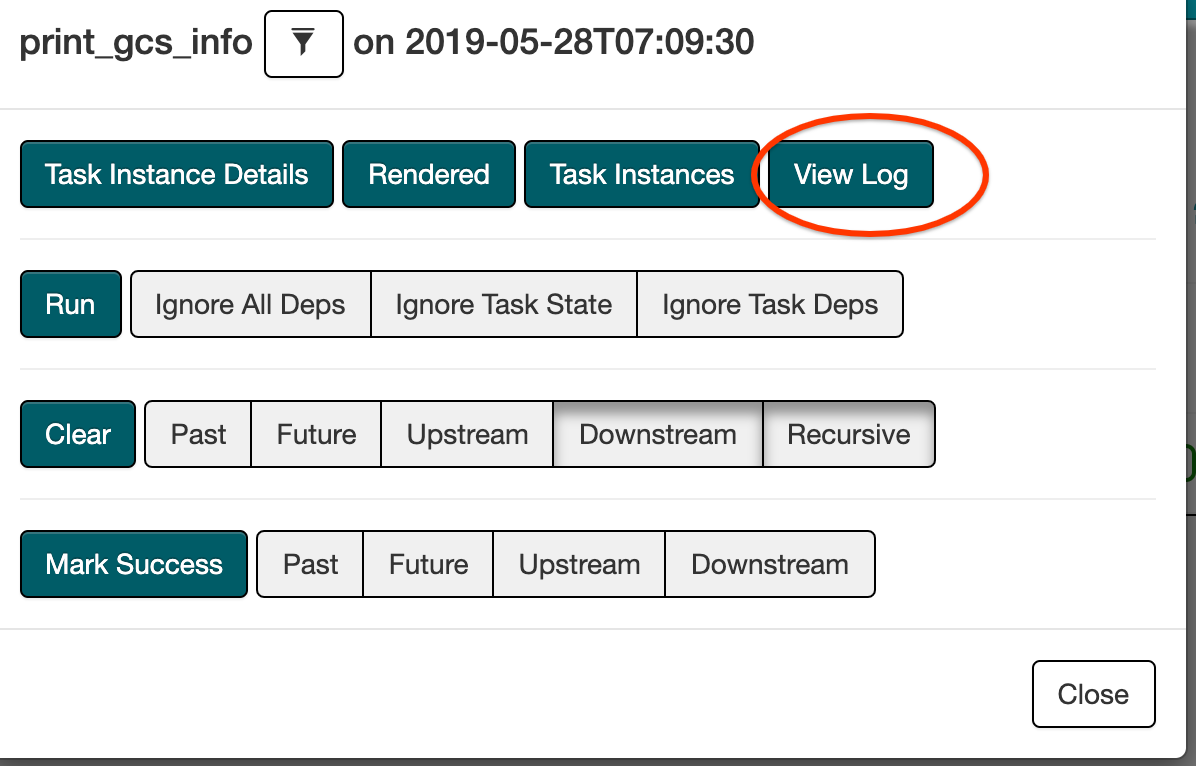Open View Log for this task

850,174
